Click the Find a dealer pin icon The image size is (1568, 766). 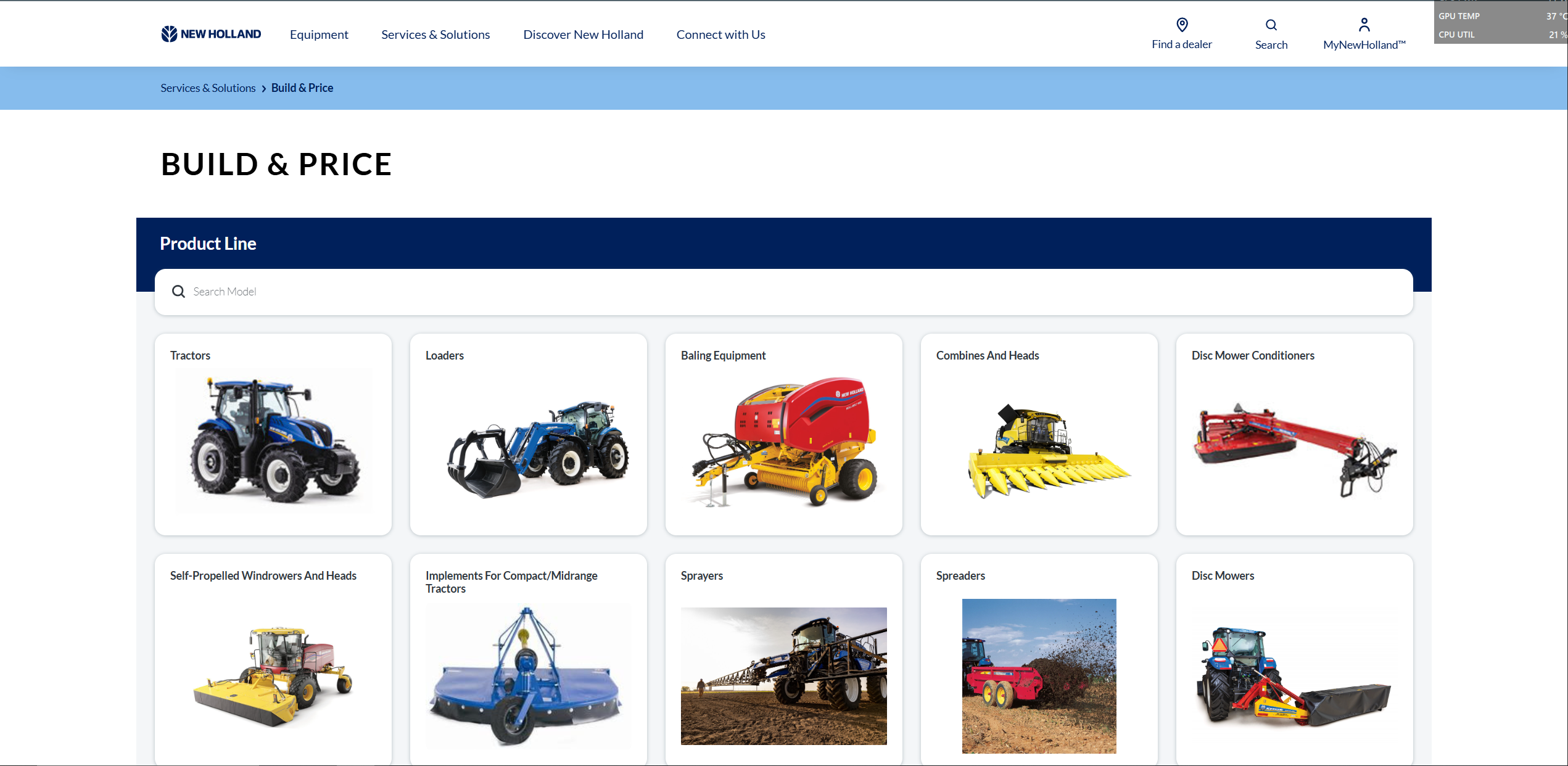(x=1181, y=25)
